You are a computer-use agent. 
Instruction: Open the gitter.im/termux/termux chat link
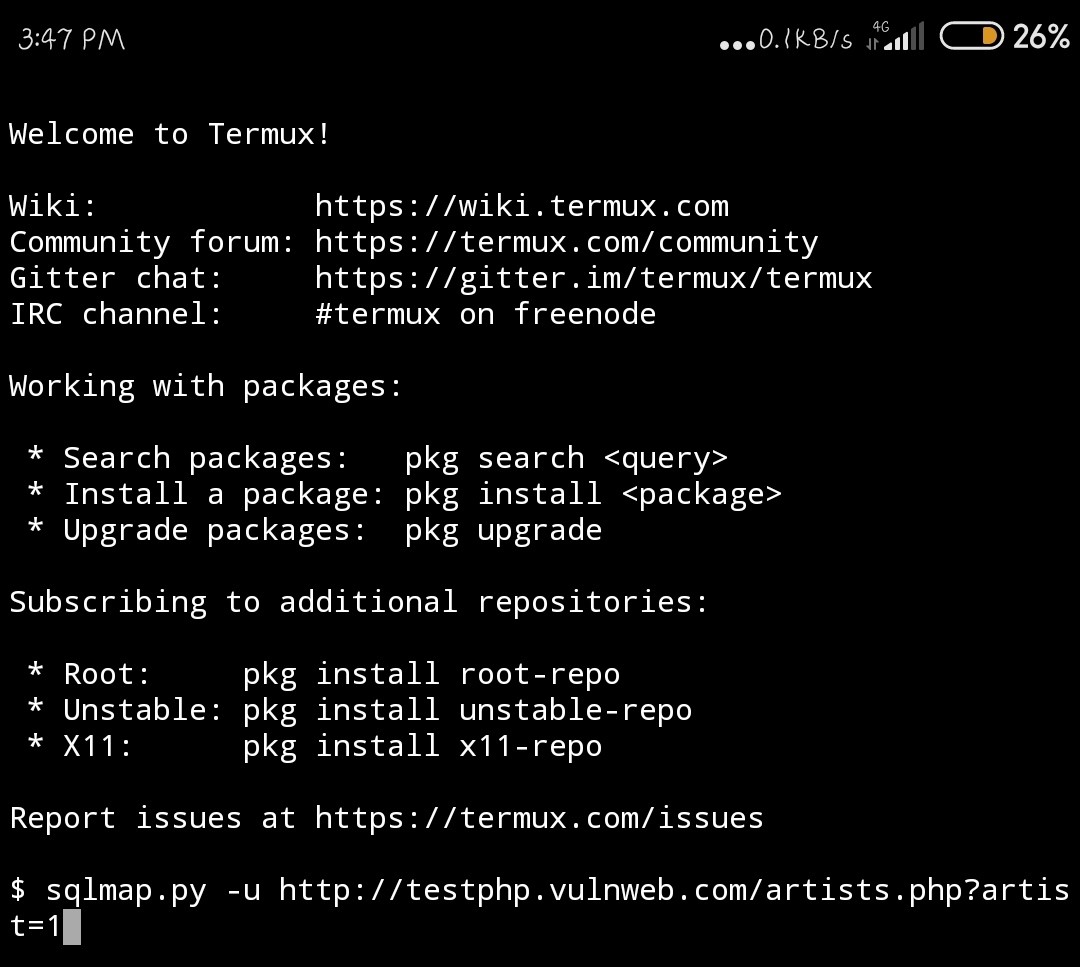click(593, 278)
